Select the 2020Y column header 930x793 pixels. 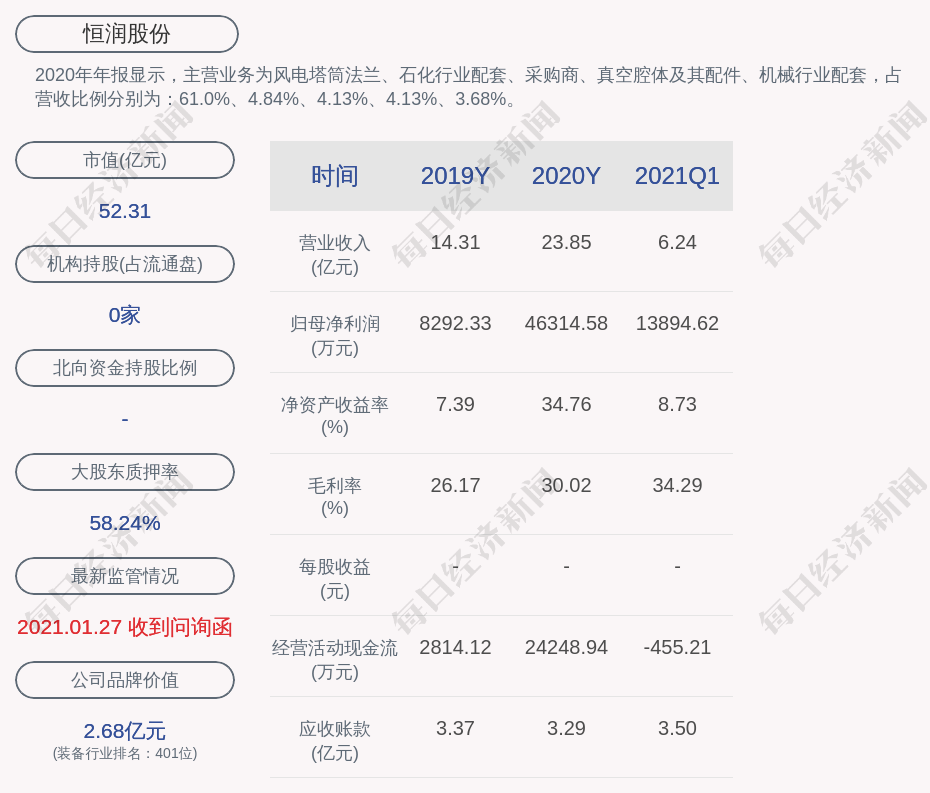[x=566, y=176]
